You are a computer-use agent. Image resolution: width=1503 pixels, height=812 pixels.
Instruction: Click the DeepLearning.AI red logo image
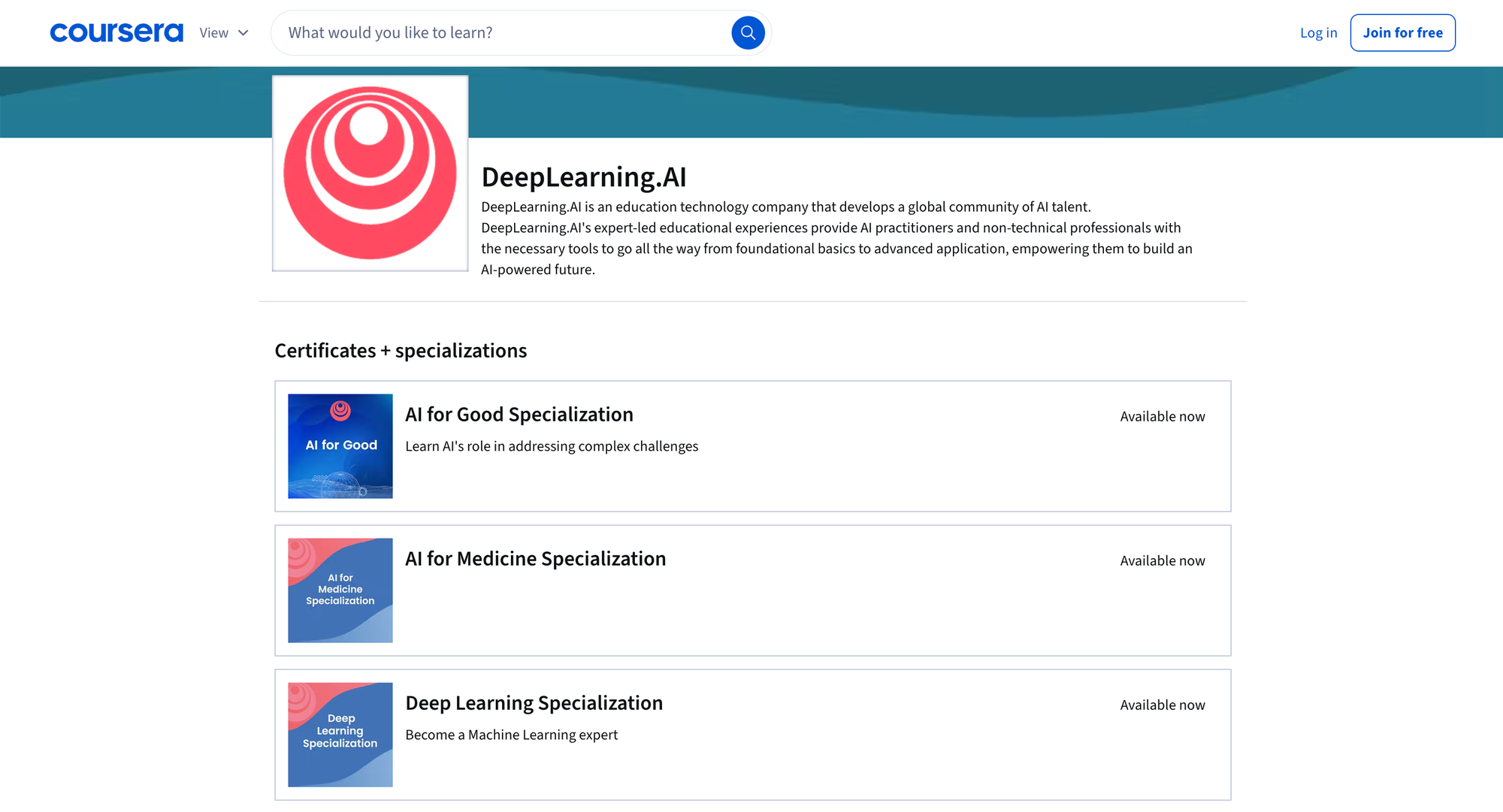point(370,174)
